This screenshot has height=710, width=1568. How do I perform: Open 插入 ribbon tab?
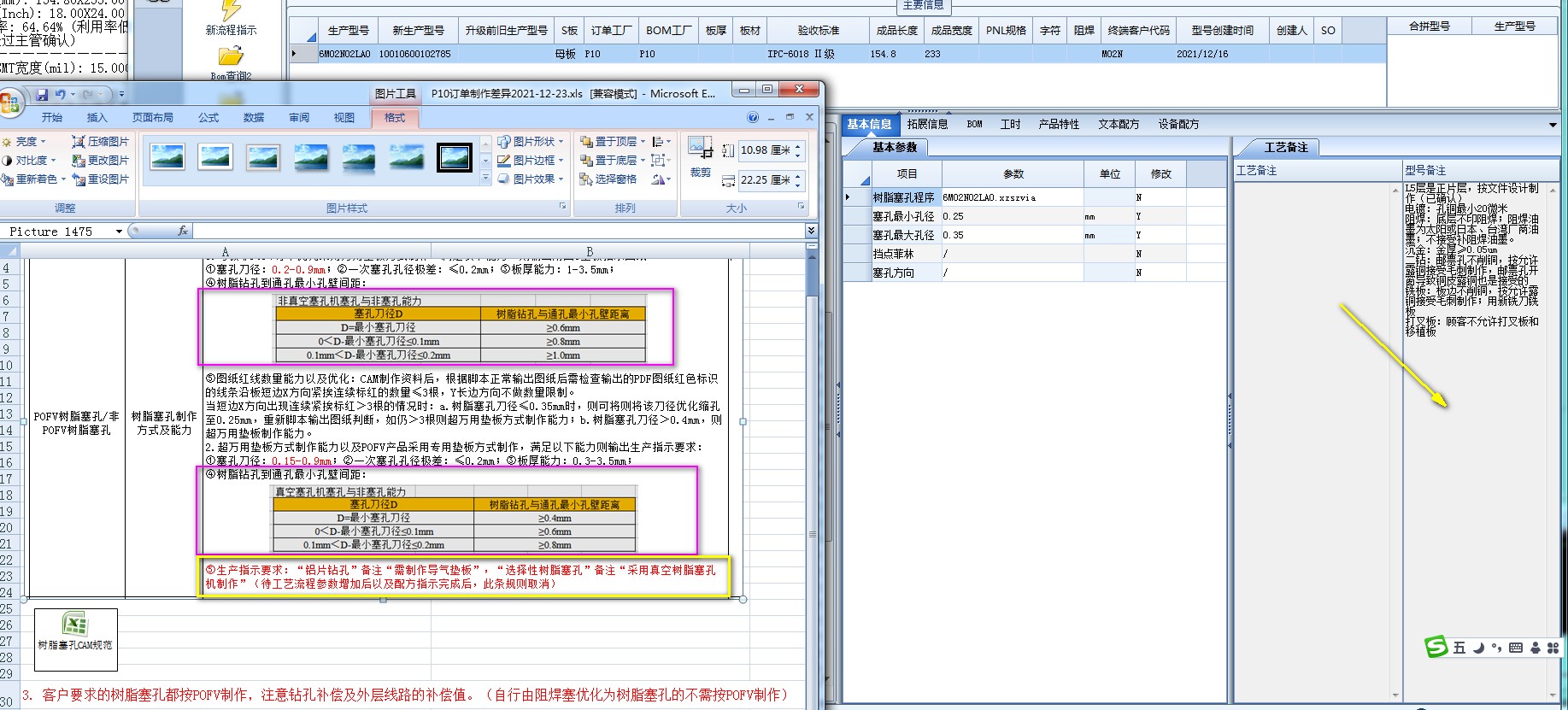pyautogui.click(x=97, y=118)
